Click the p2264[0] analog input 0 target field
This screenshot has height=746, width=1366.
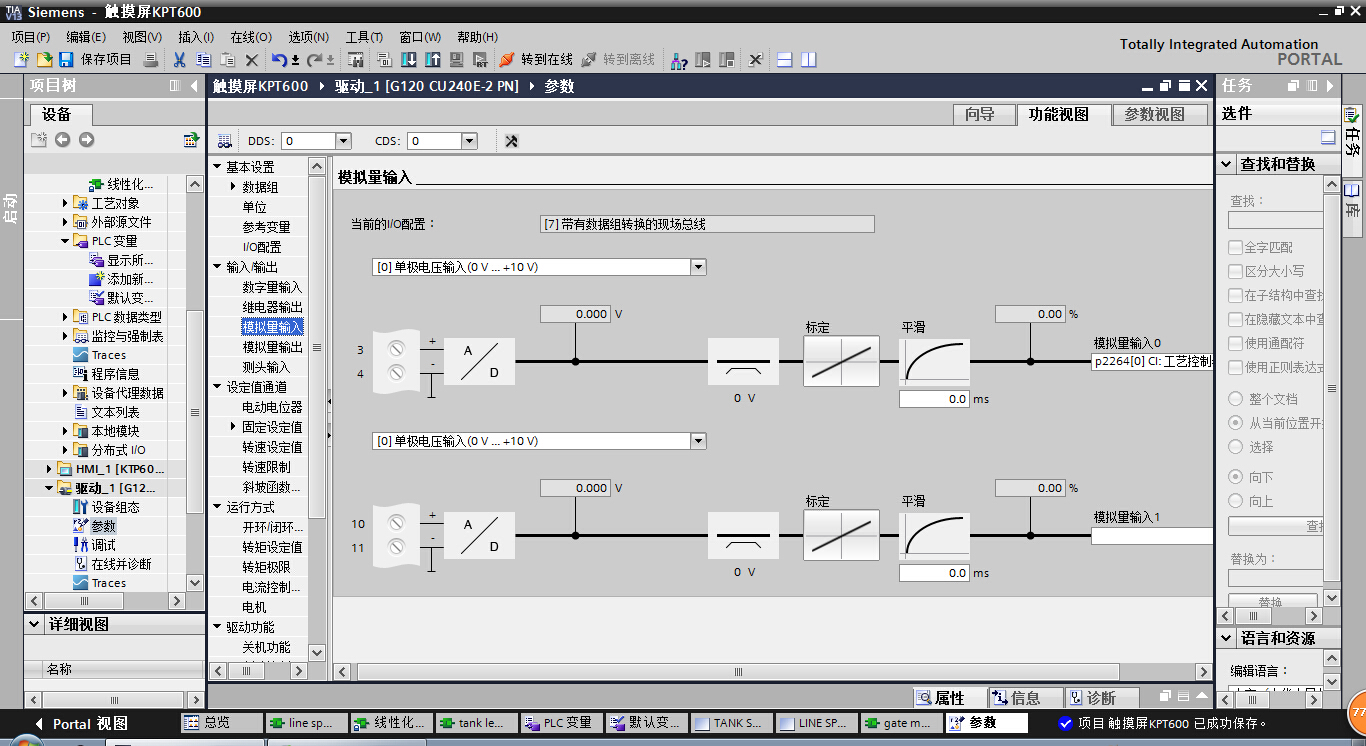[1152, 362]
